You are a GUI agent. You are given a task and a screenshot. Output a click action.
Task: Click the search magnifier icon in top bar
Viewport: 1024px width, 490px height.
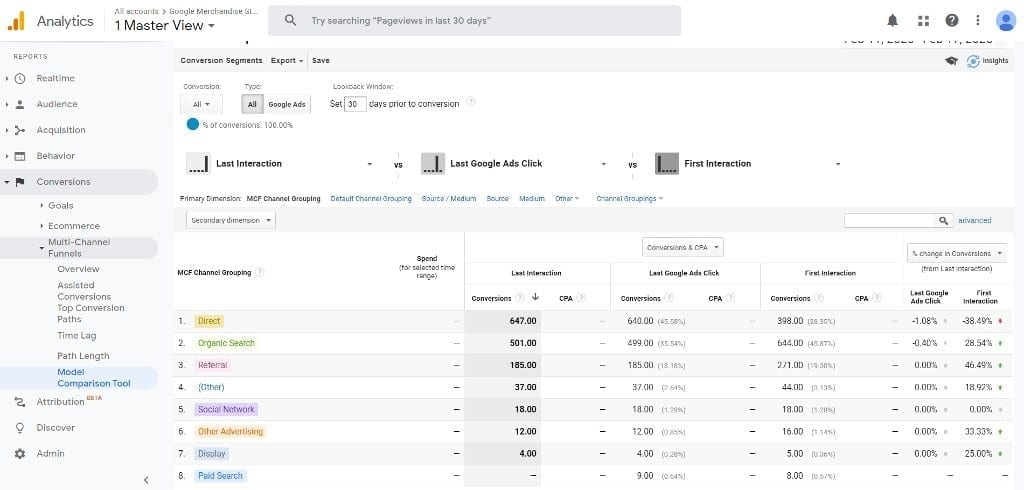coord(291,21)
